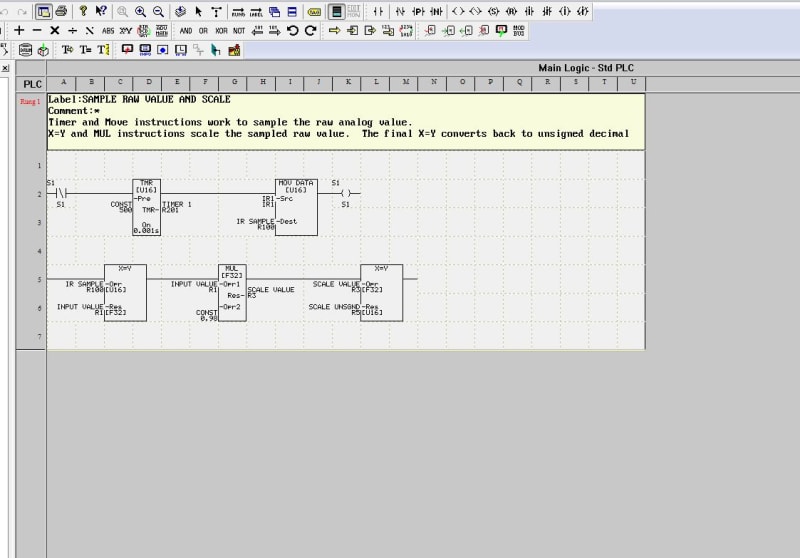800x558 pixels.
Task: Insert a new rung with RUNG icon
Action: (238, 11)
